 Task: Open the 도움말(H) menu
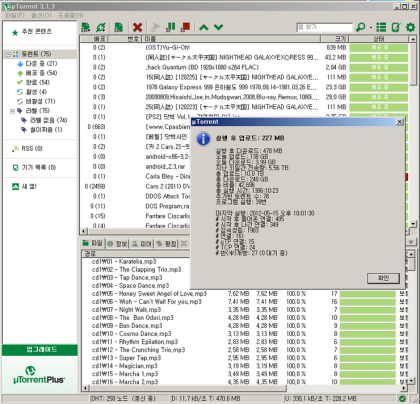click(x=71, y=15)
